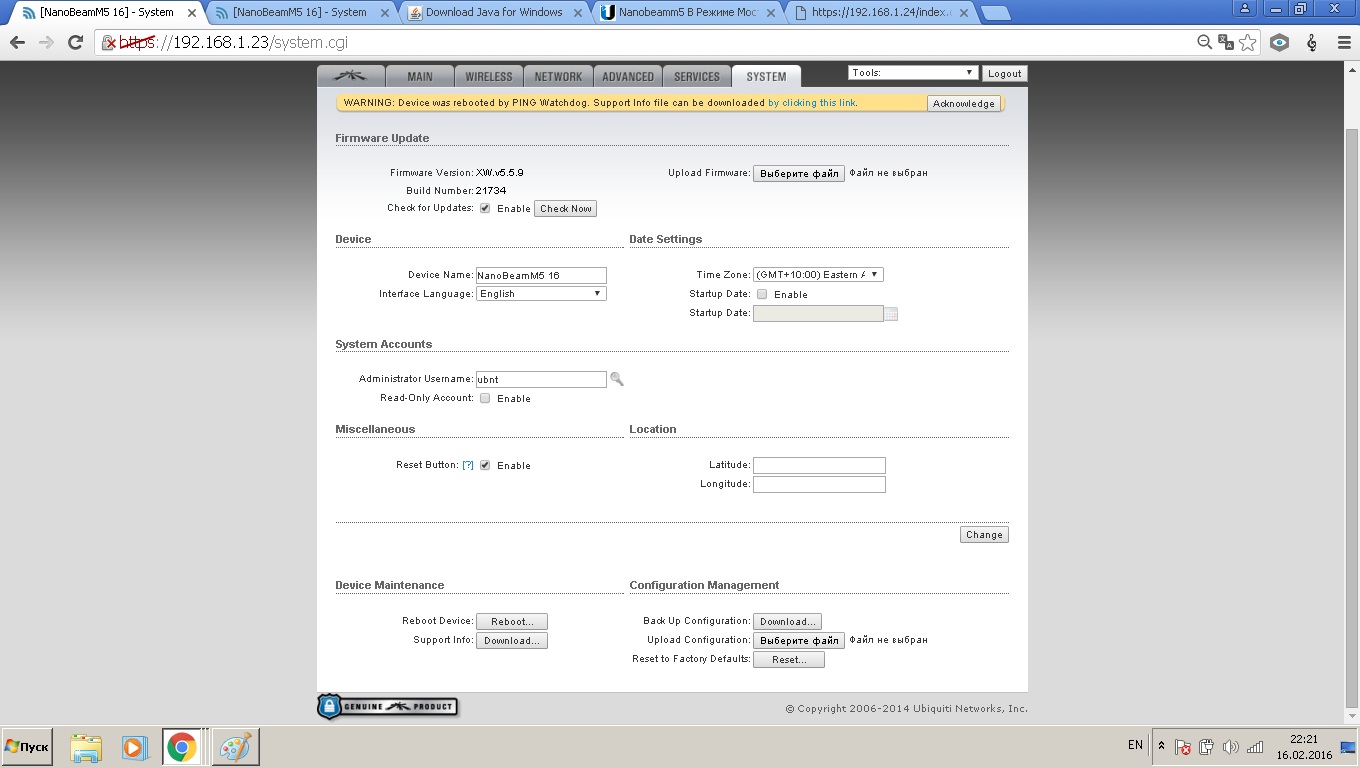Viewport: 1360px width, 768px height.
Task: Bookmark this page with the star
Action: click(1247, 43)
